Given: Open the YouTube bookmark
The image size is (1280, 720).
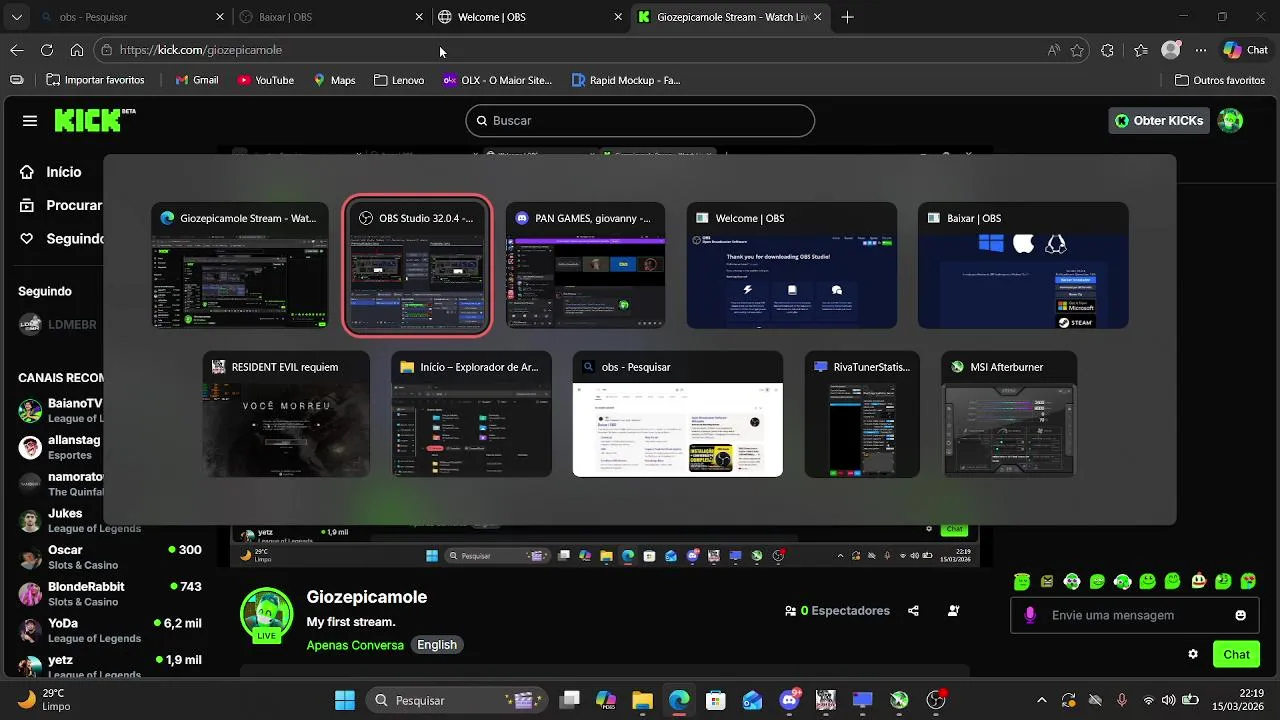Looking at the screenshot, I should coord(265,80).
